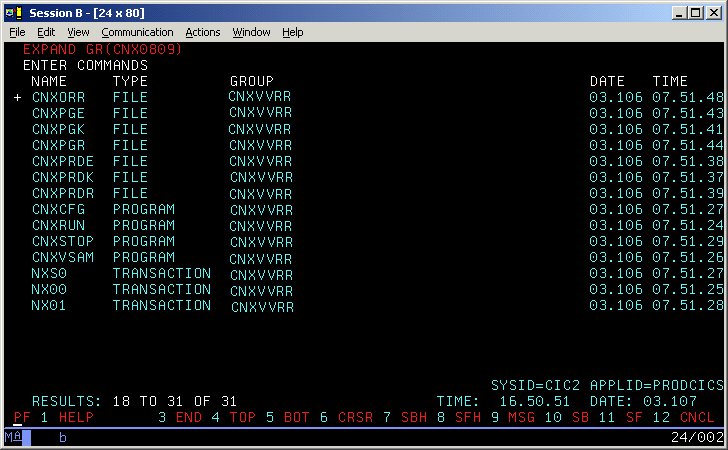This screenshot has height=450, width=728.
Task: Click the TRANSACTION type of NX01 row
Action: pyautogui.click(x=162, y=305)
